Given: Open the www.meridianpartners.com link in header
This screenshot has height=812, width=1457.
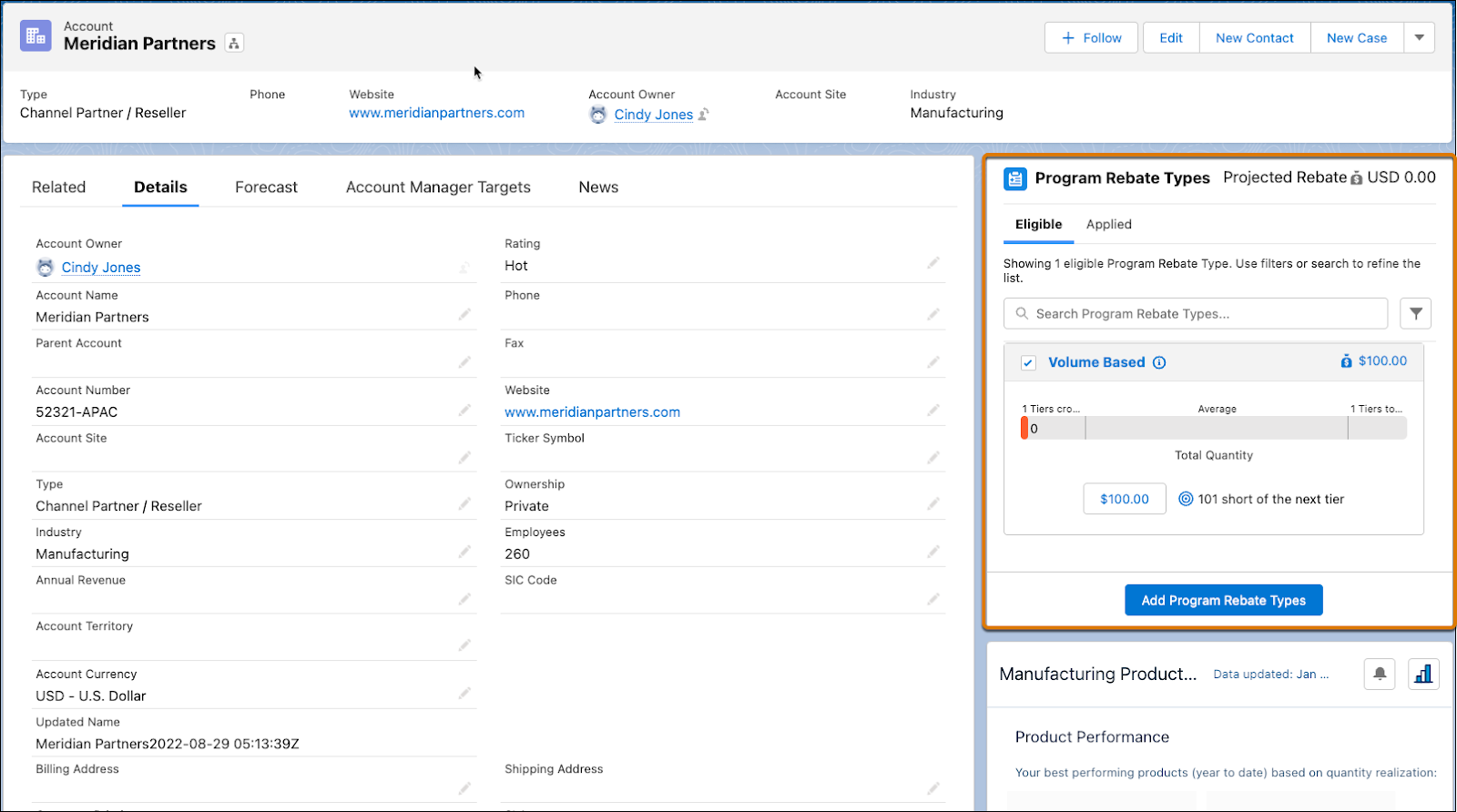Looking at the screenshot, I should [x=436, y=113].
